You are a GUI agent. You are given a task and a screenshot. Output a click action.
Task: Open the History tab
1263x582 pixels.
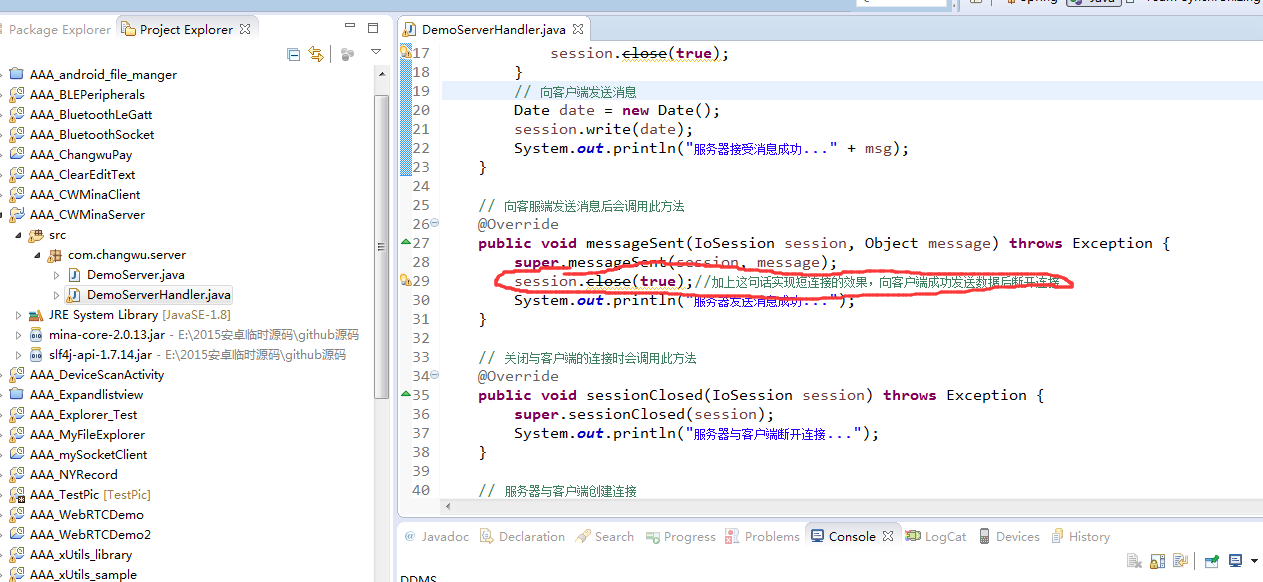pyautogui.click(x=1080, y=536)
